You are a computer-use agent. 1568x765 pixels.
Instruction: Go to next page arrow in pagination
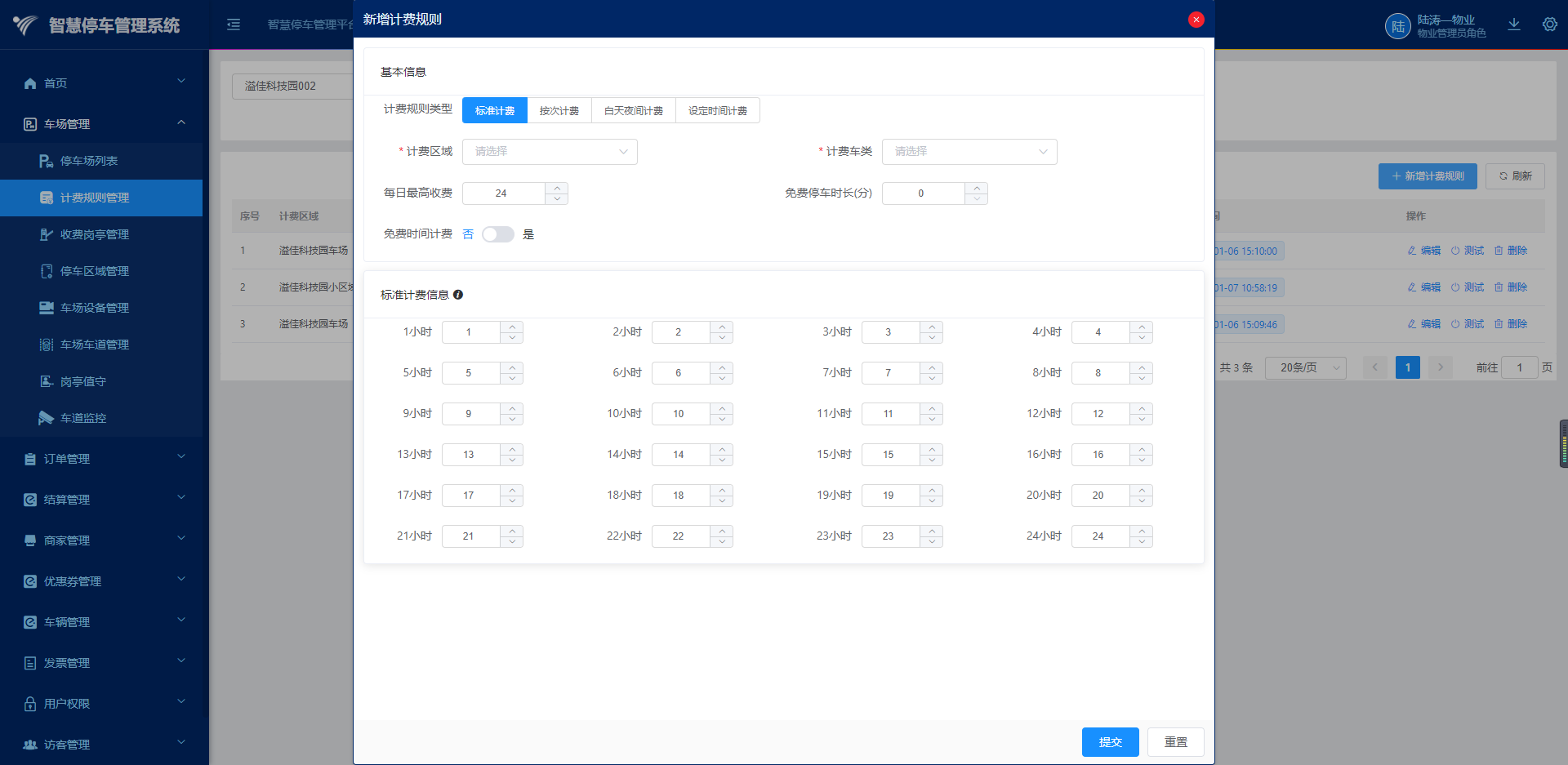[1441, 367]
